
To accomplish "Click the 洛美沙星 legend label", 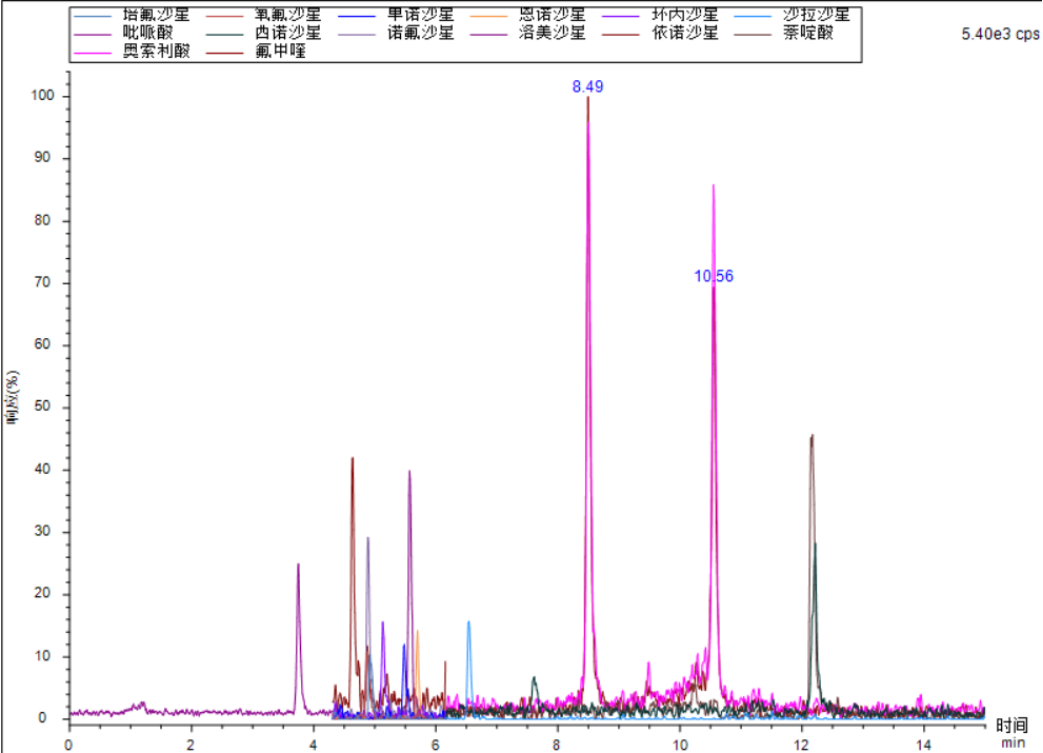I will [x=552, y=33].
